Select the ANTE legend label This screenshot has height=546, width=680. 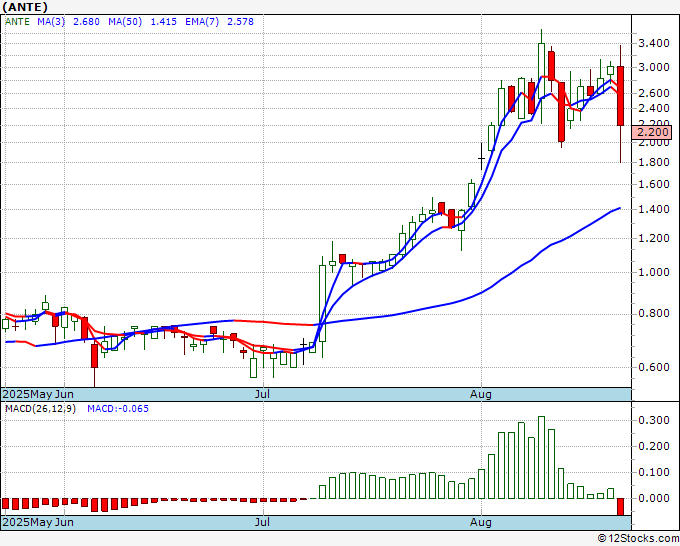point(17,22)
